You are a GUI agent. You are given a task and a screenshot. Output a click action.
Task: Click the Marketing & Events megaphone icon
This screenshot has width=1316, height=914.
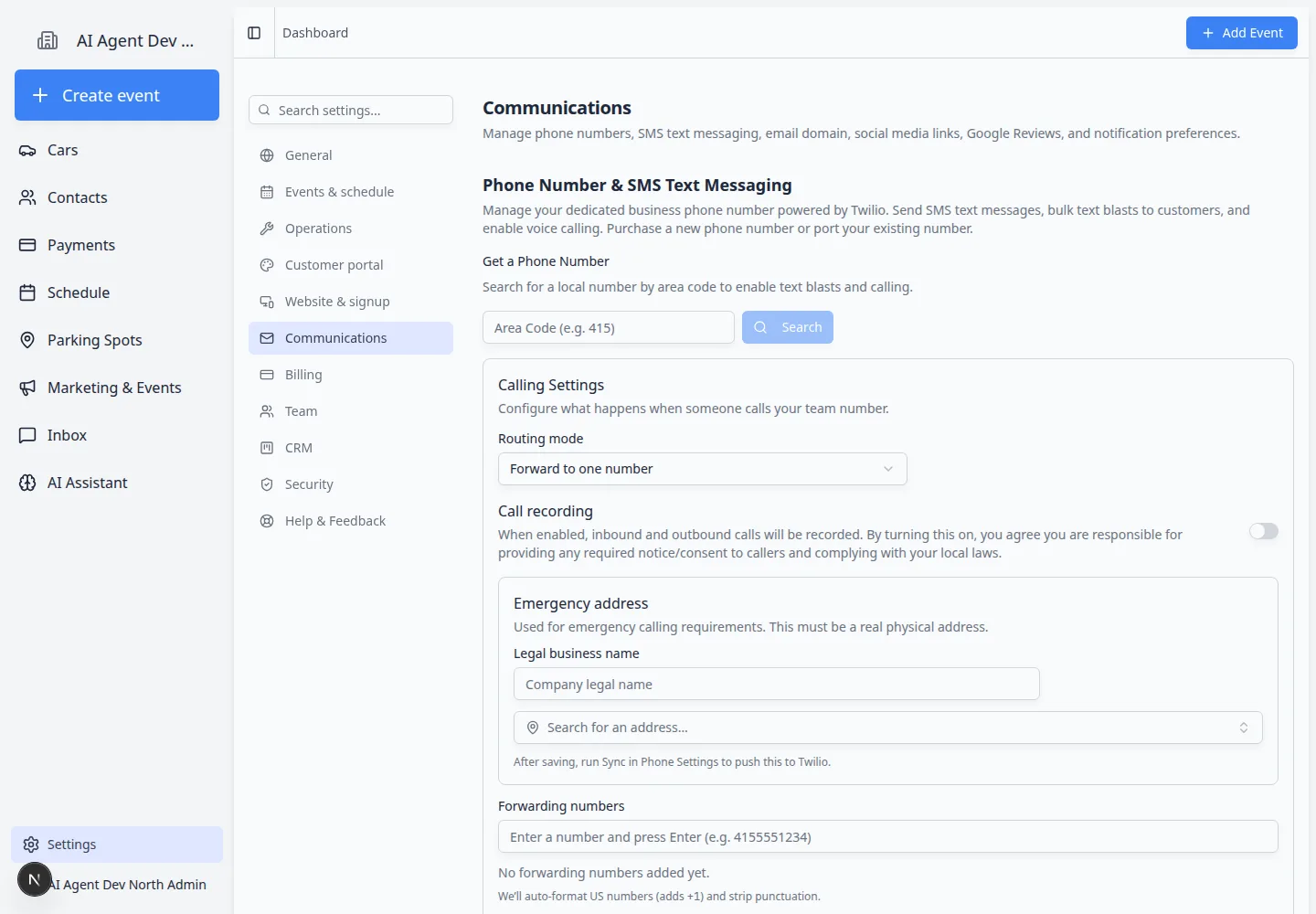coord(27,388)
